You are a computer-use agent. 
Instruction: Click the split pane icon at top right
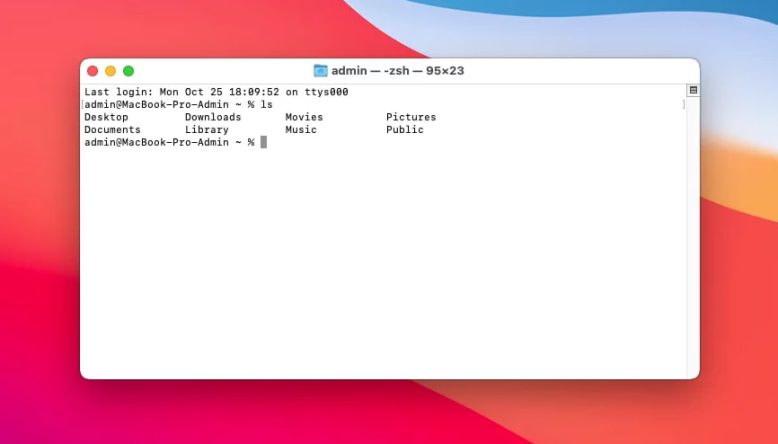click(693, 91)
